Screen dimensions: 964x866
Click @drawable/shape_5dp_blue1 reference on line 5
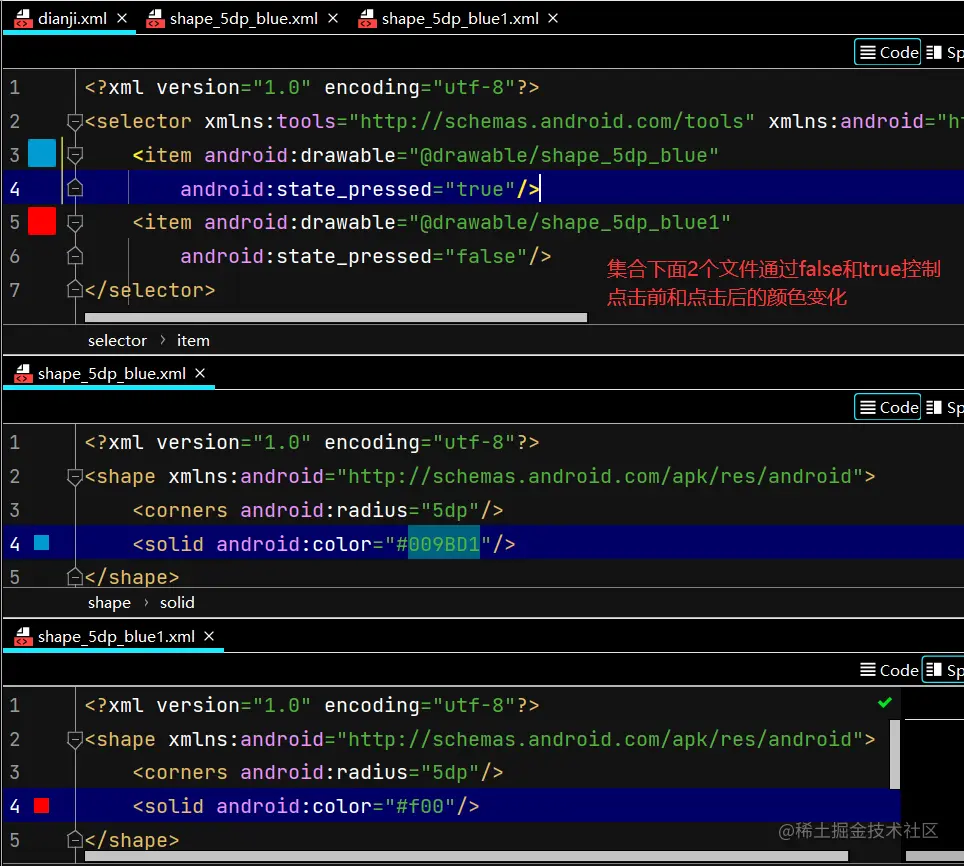click(x=569, y=222)
